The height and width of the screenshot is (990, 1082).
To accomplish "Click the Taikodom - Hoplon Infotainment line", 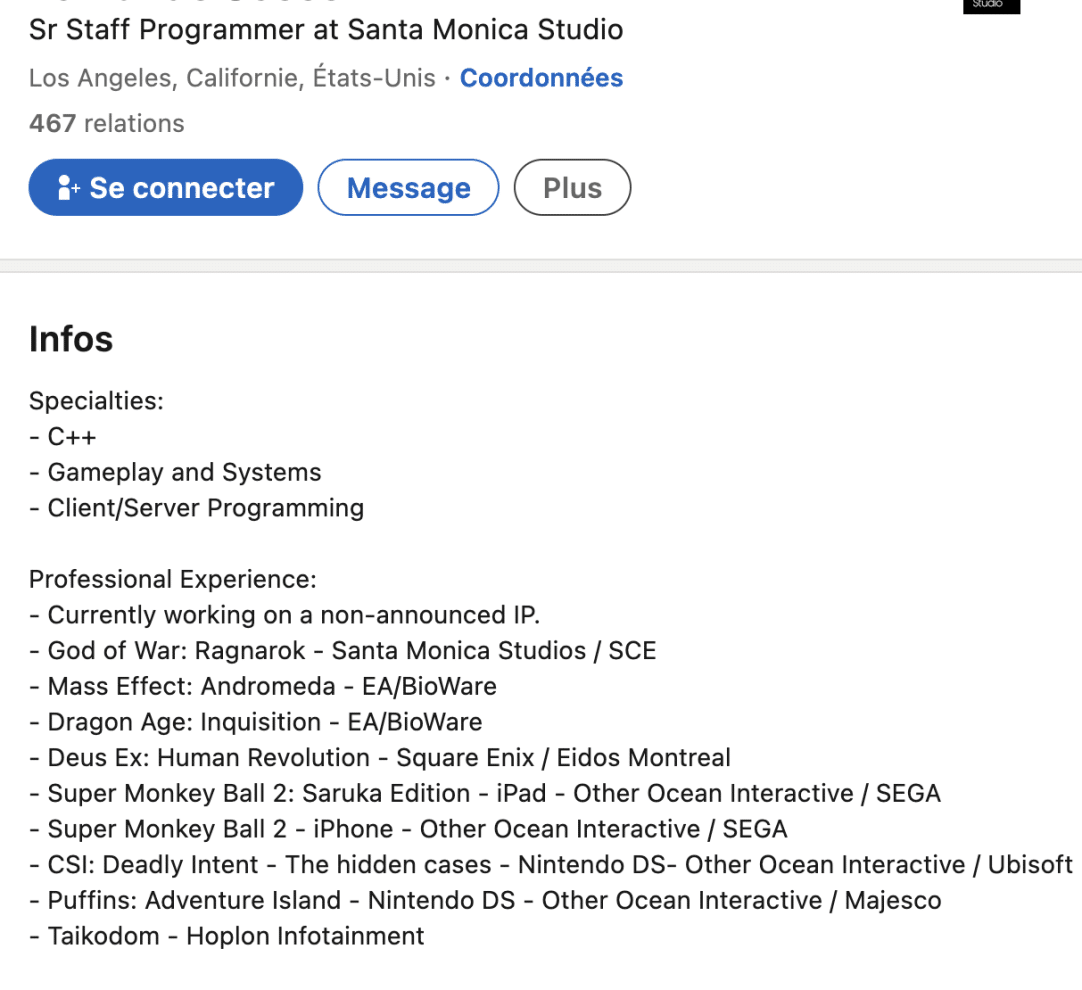I will tap(227, 936).
